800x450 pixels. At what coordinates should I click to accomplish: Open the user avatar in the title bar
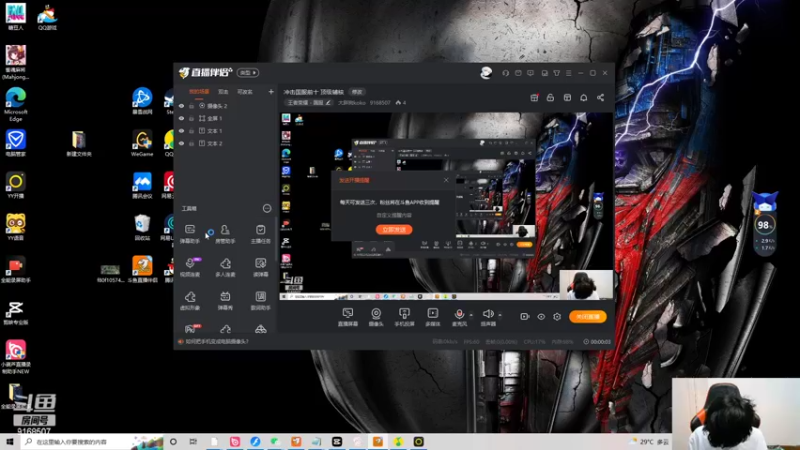tap(486, 73)
